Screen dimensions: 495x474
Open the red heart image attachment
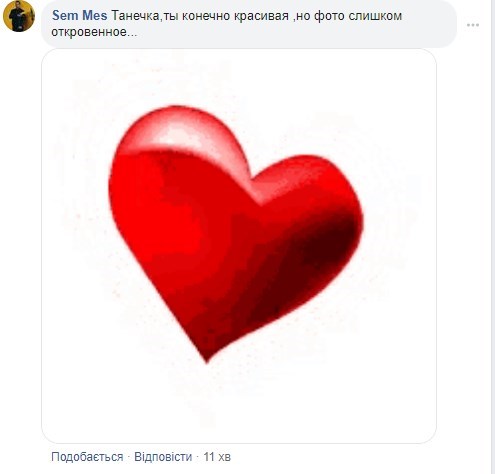pyautogui.click(x=239, y=246)
